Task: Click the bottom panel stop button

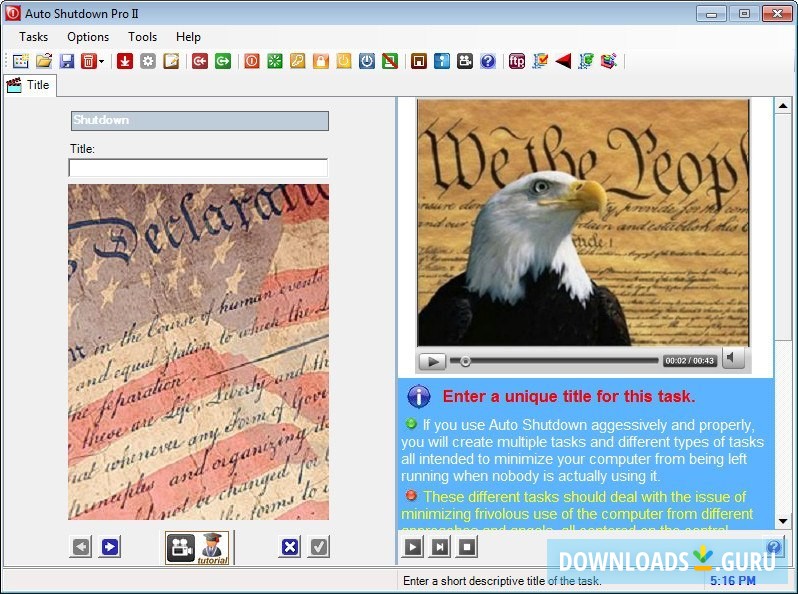Action: click(x=467, y=547)
